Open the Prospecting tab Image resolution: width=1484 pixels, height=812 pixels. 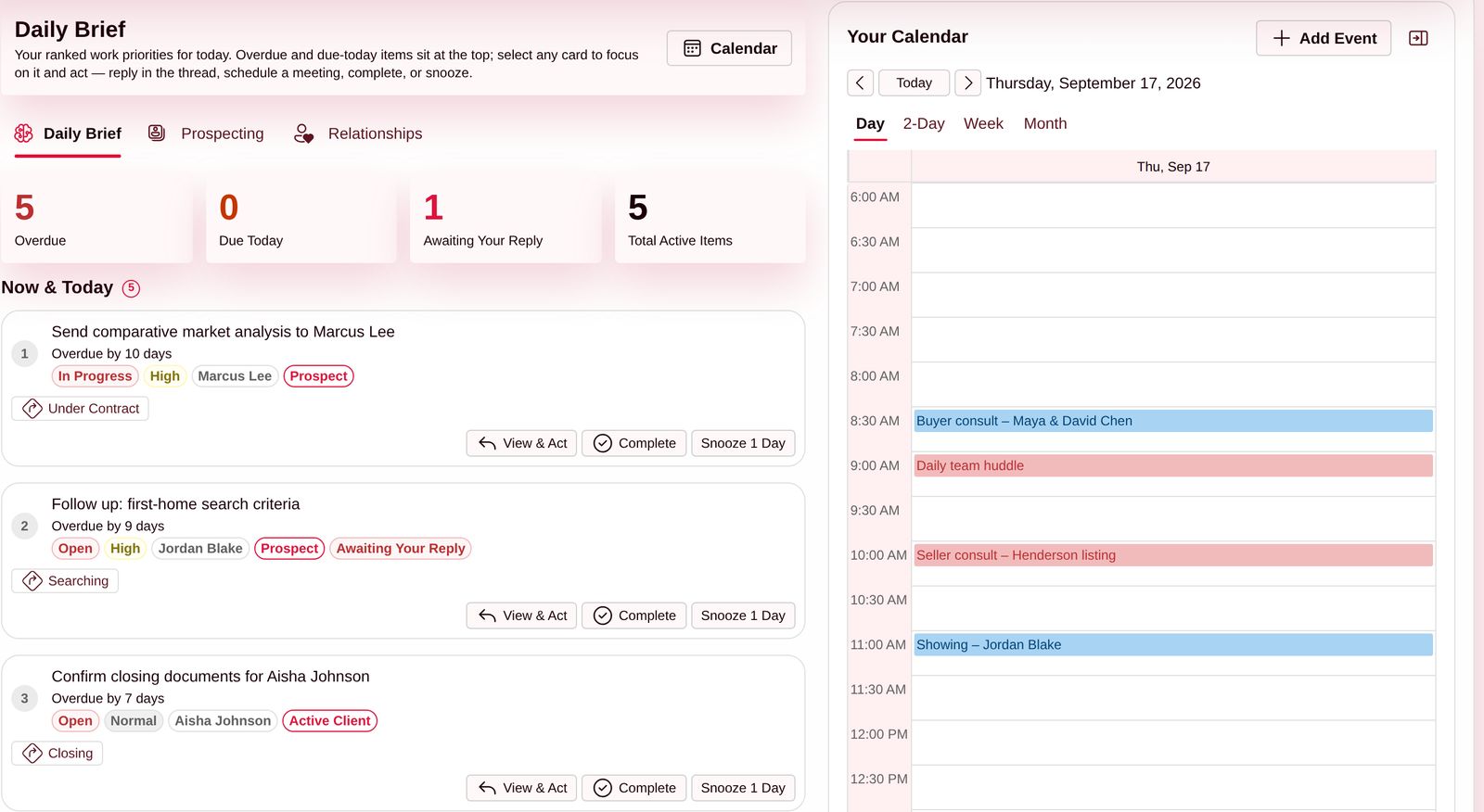coord(206,133)
